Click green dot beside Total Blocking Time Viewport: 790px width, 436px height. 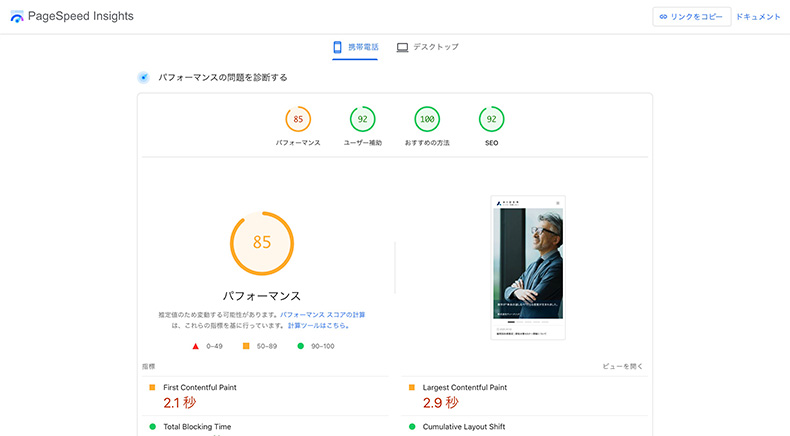click(x=153, y=426)
